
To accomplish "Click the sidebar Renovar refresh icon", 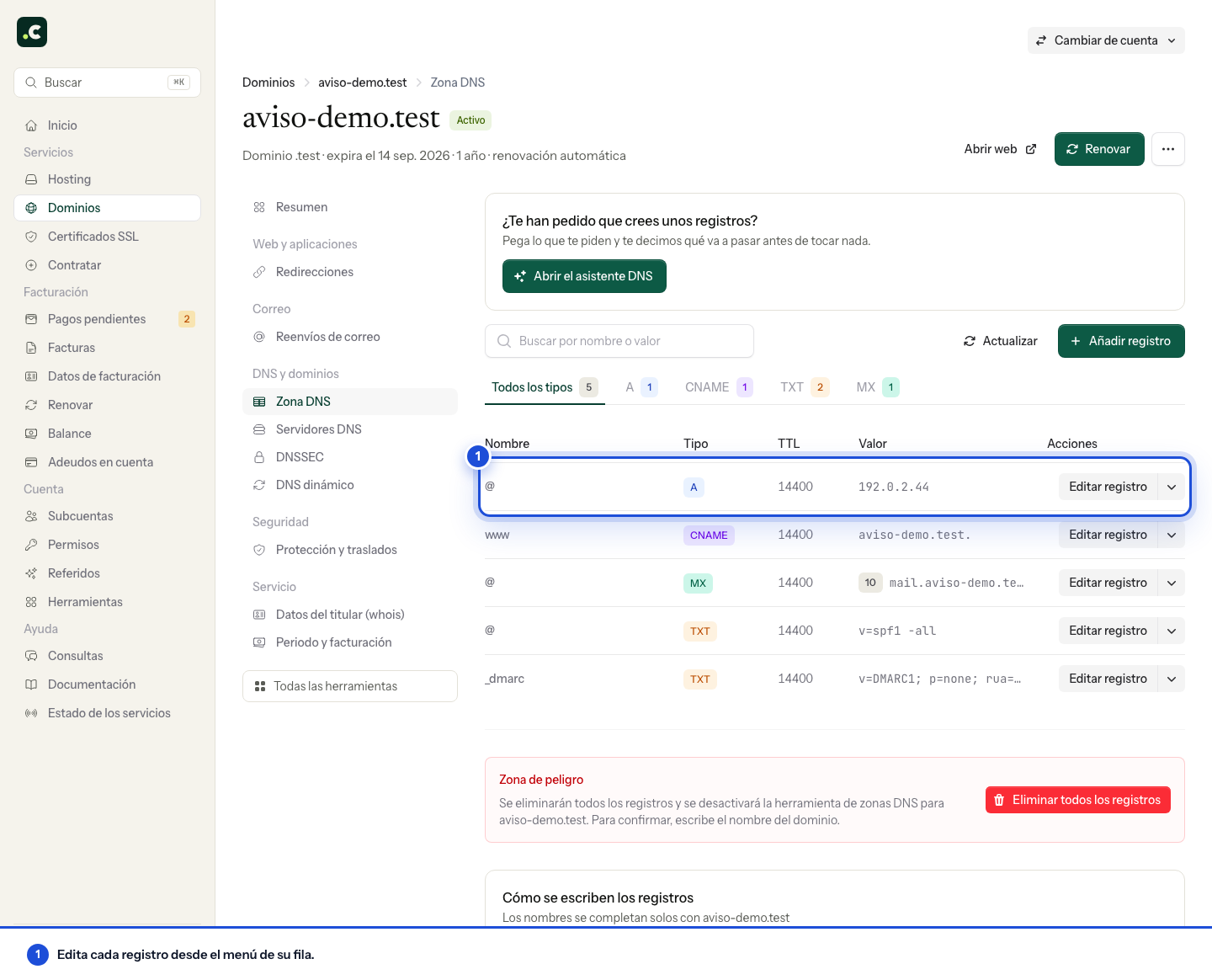I will pyautogui.click(x=31, y=405).
